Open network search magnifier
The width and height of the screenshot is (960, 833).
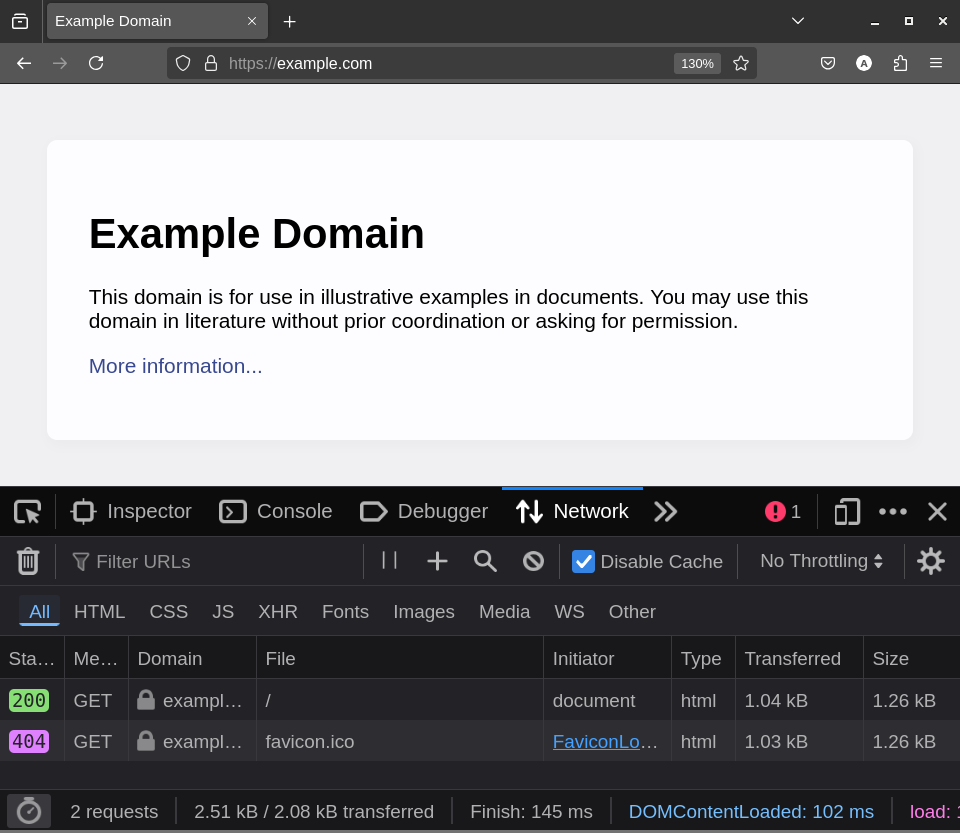tap(485, 561)
